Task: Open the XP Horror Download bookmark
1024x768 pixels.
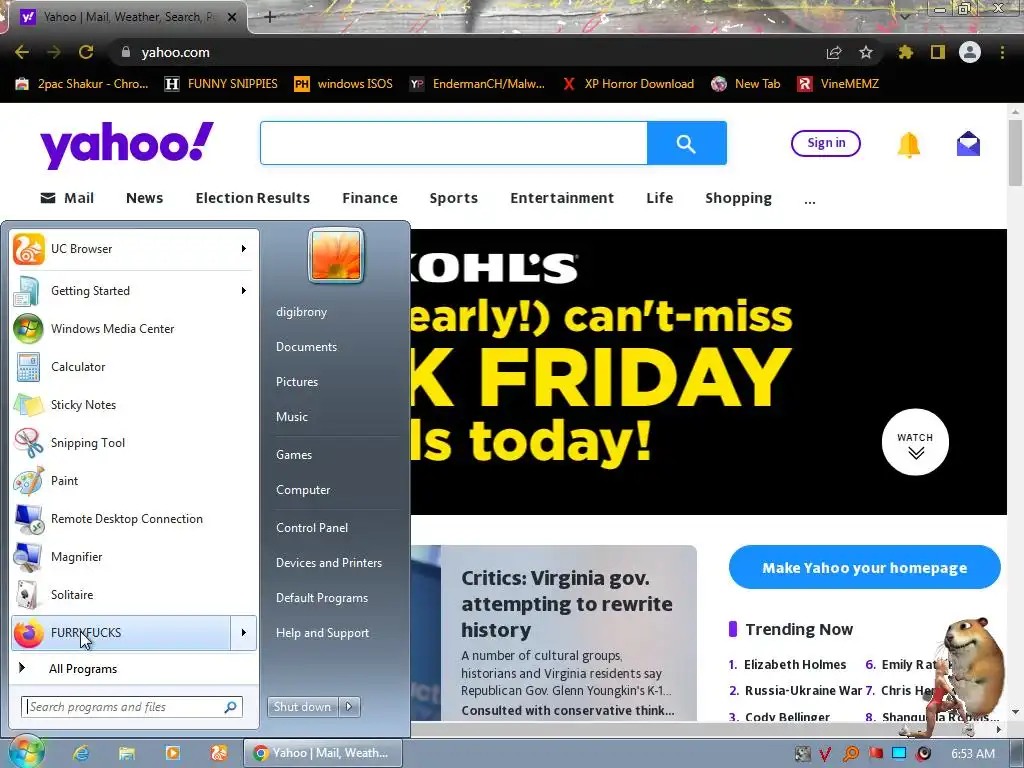Action: (628, 84)
